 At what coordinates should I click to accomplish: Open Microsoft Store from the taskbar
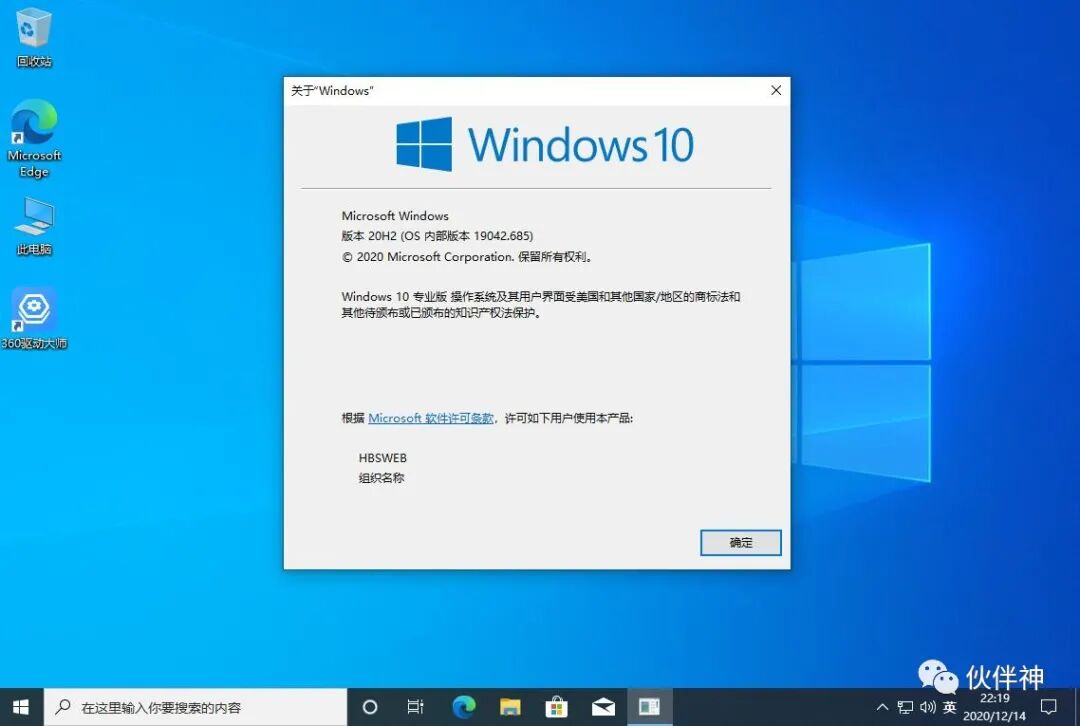(557, 707)
